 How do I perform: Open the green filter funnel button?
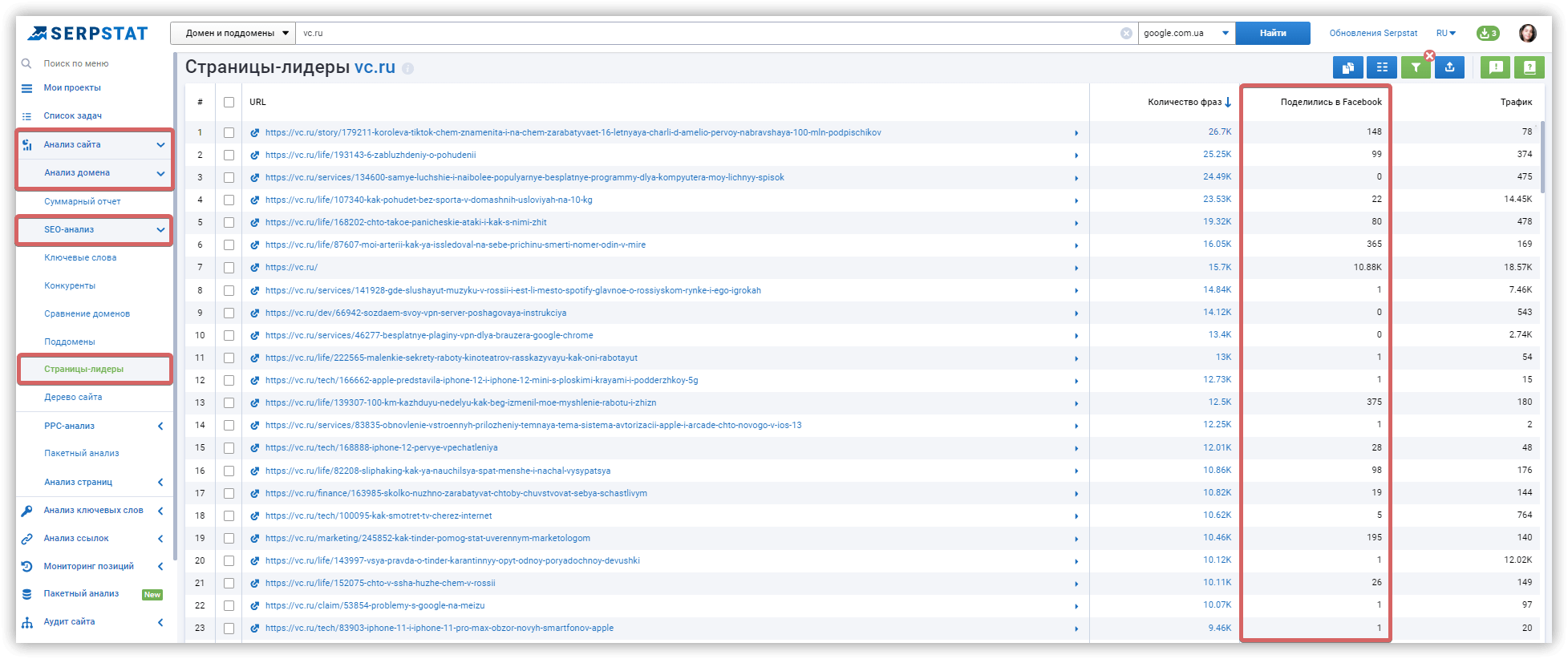(x=1416, y=68)
